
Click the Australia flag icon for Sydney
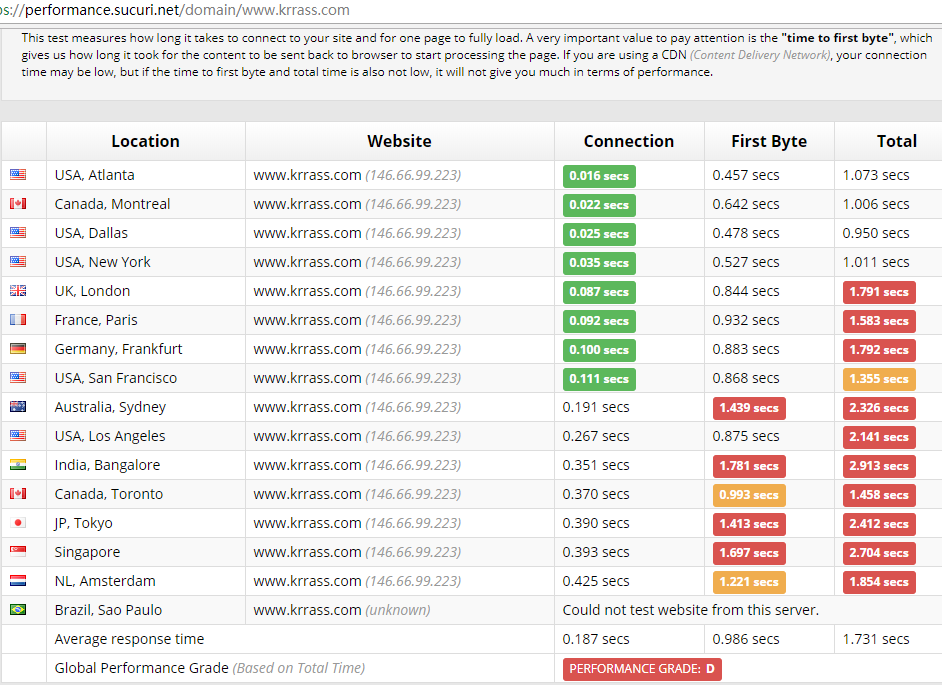point(18,407)
